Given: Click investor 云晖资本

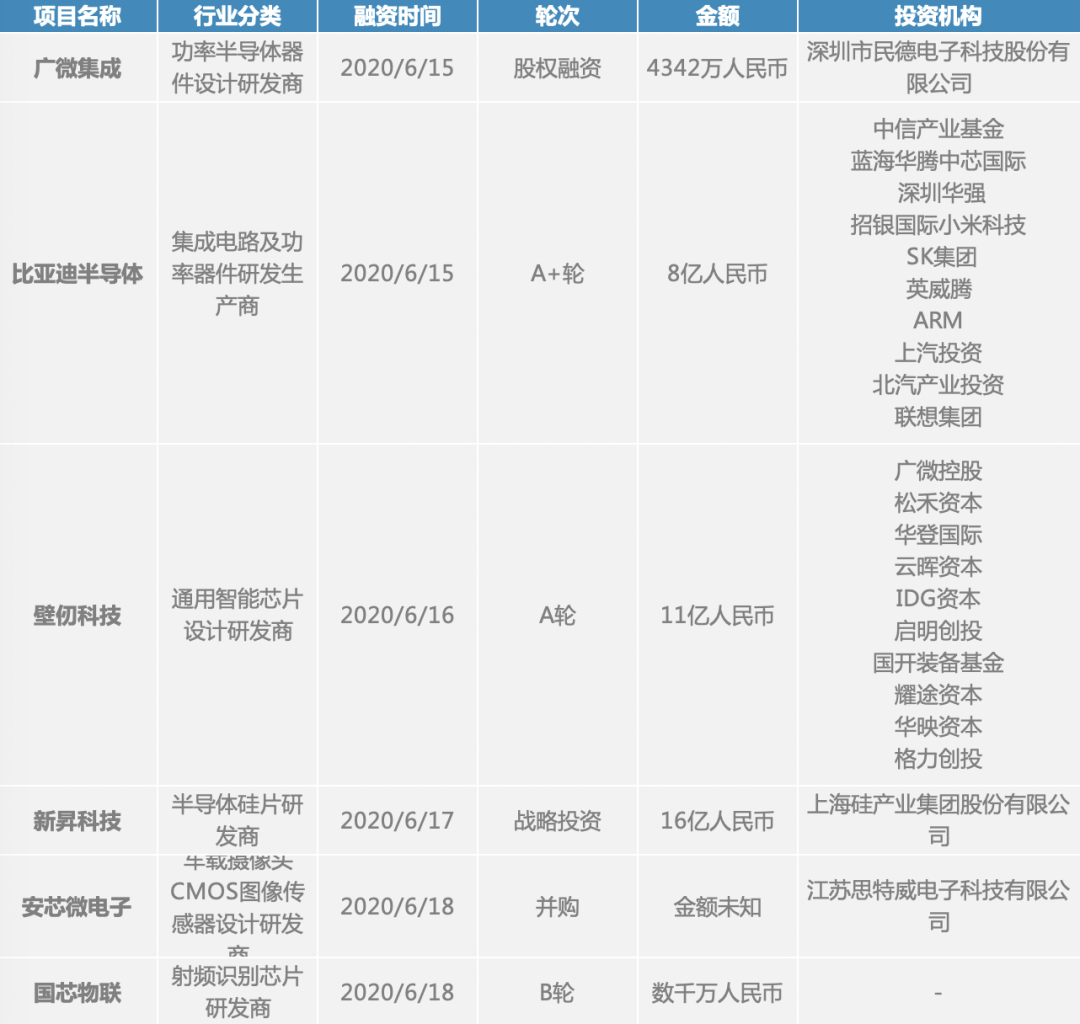Looking at the screenshot, I should [939, 567].
